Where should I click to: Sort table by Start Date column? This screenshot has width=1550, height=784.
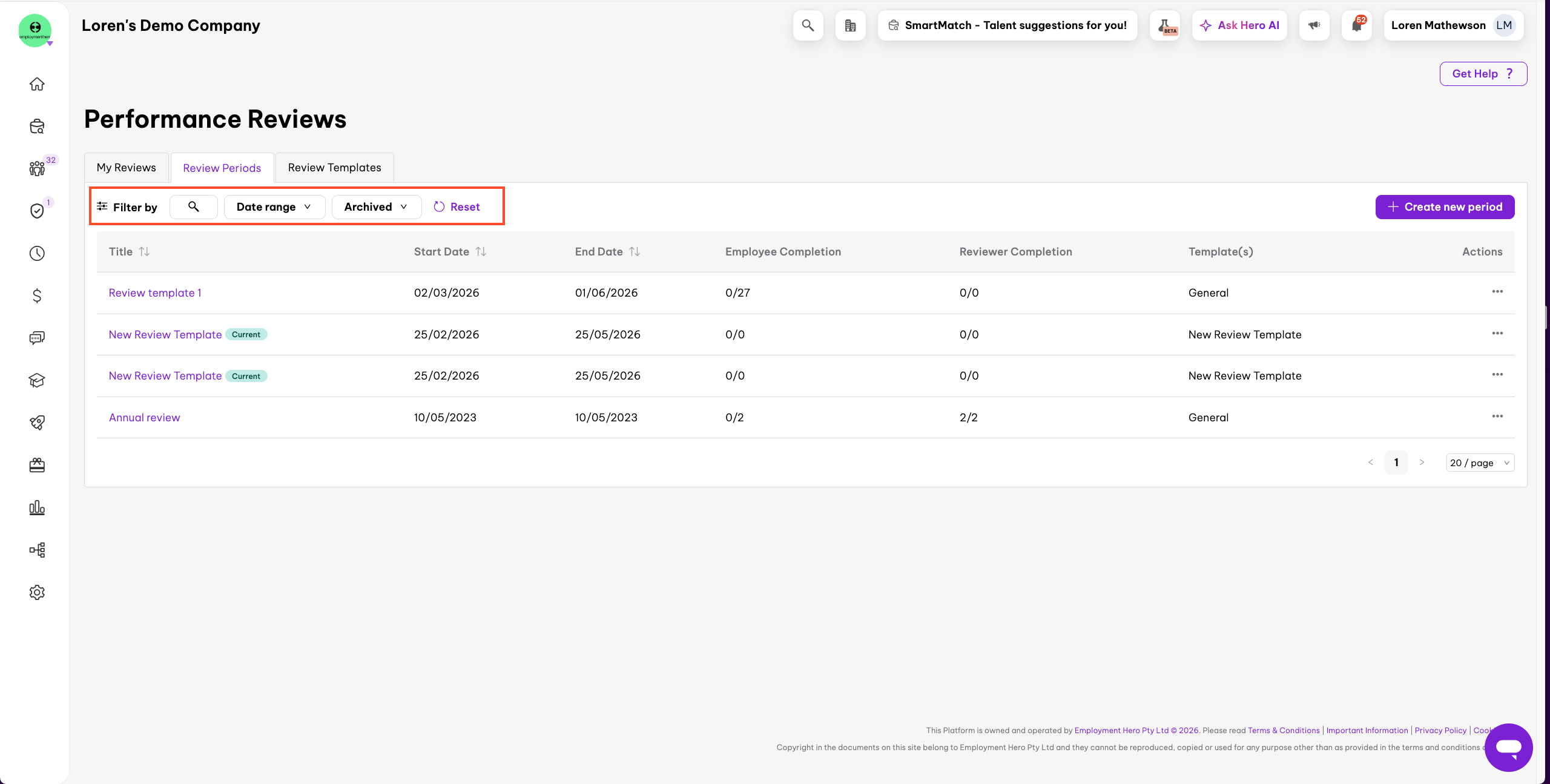481,251
